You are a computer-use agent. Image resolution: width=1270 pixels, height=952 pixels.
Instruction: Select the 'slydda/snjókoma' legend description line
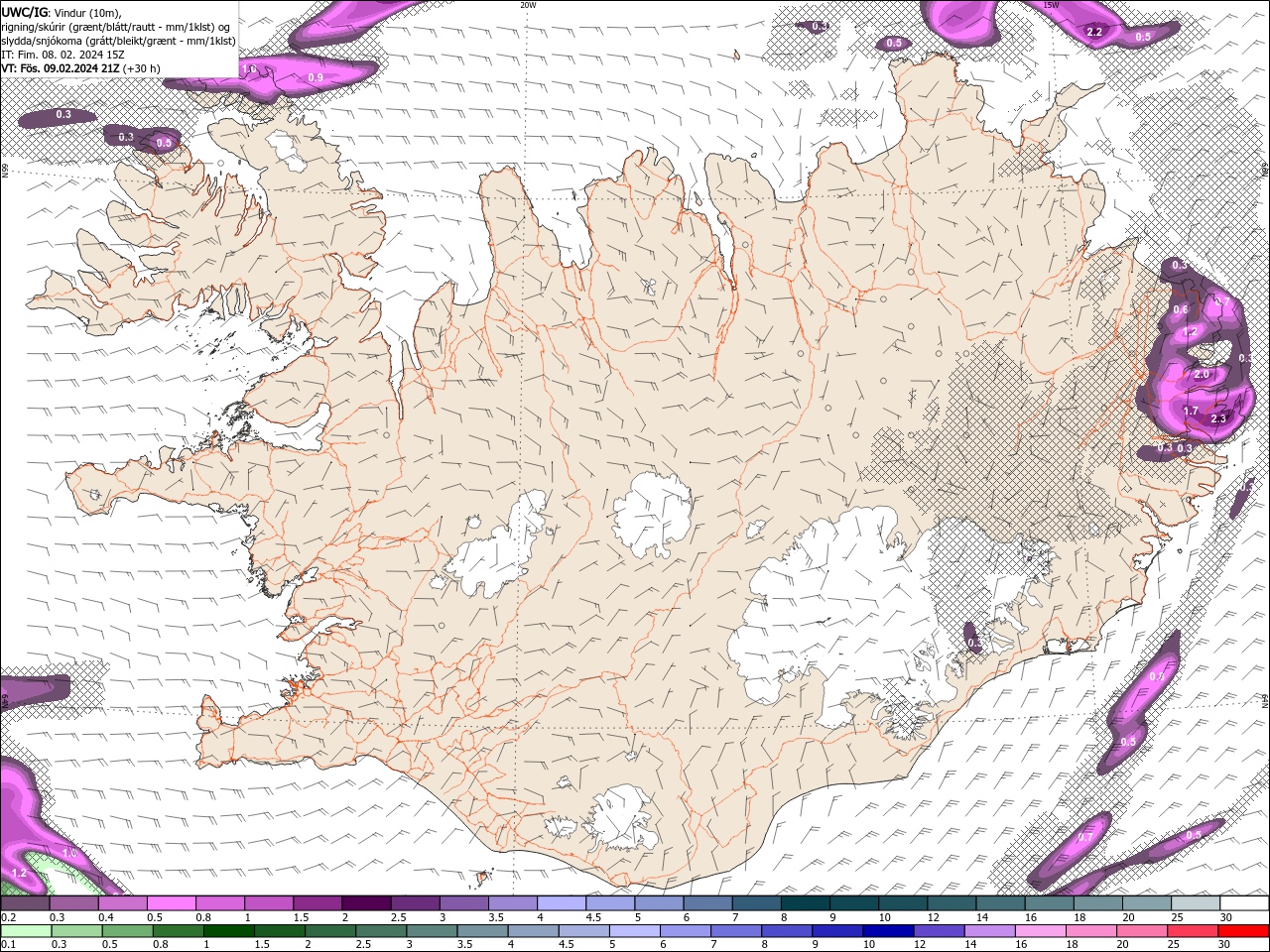tap(119, 41)
